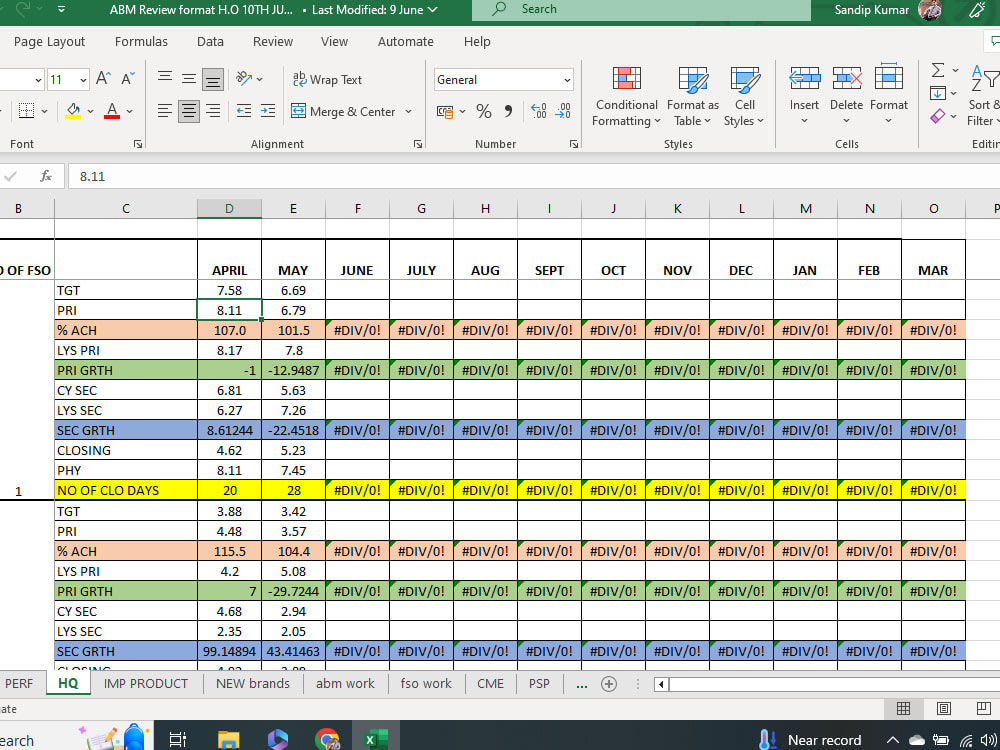Switch to Page Break Preview in status bar
Screen dimensions: 1000x750
[x=983, y=708]
